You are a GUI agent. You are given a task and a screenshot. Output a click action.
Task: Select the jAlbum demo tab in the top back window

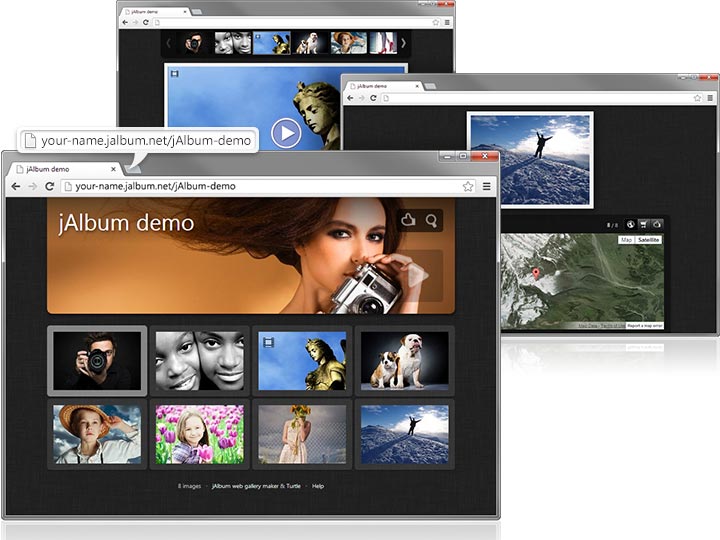click(x=156, y=11)
